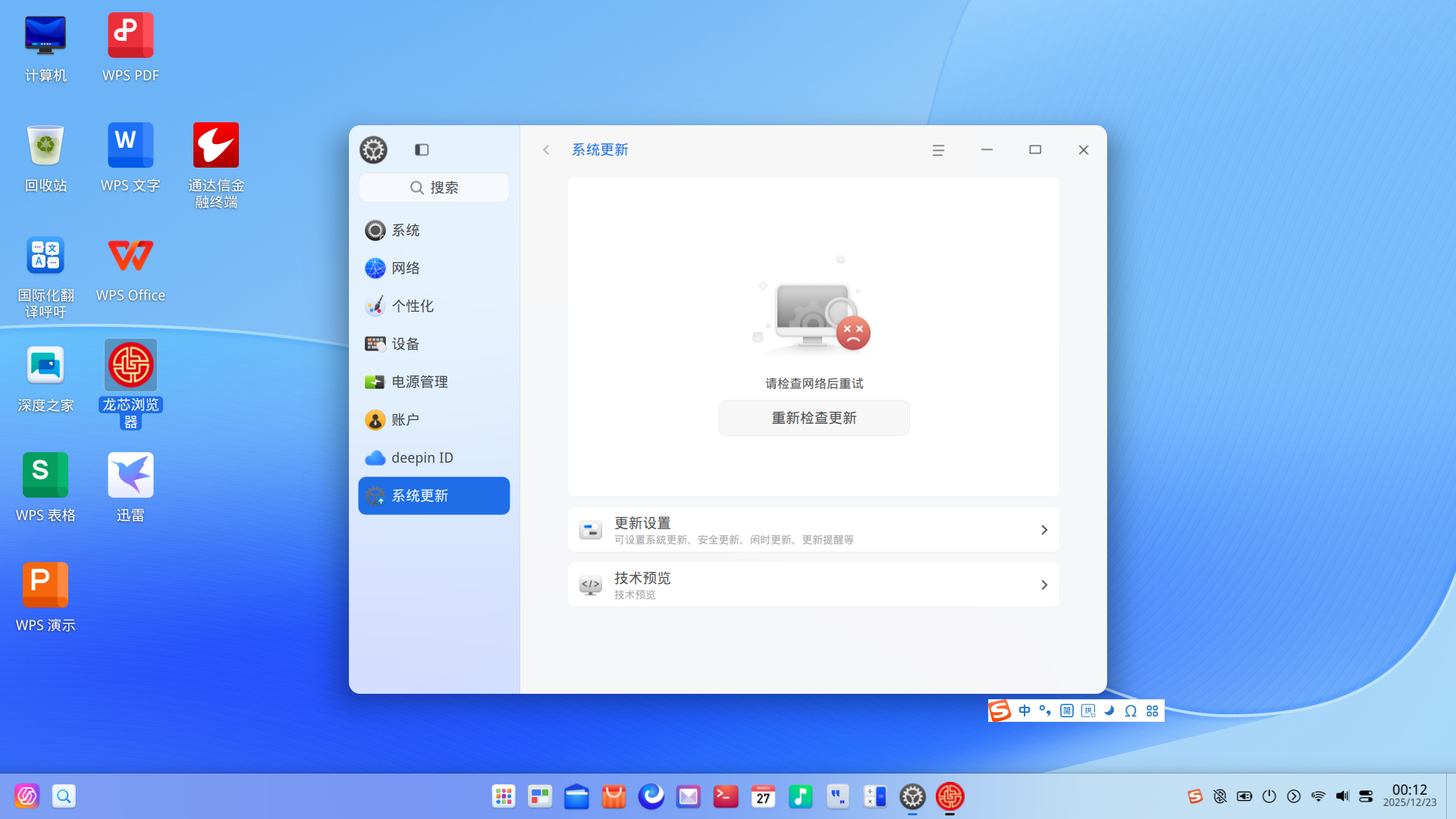
Task: Open the mail client dock icon
Action: point(689,796)
